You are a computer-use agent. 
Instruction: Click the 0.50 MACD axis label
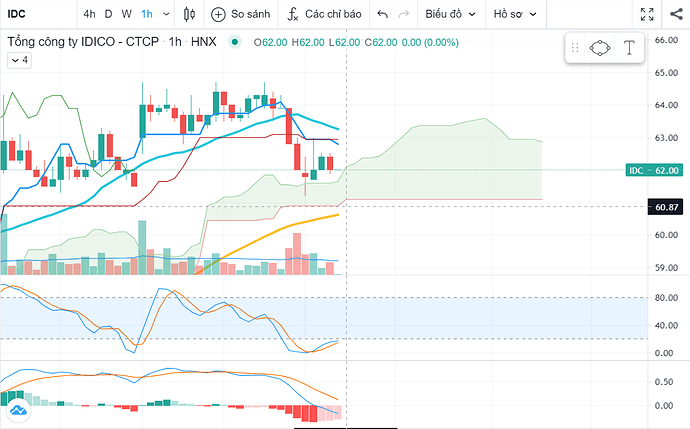click(664, 381)
